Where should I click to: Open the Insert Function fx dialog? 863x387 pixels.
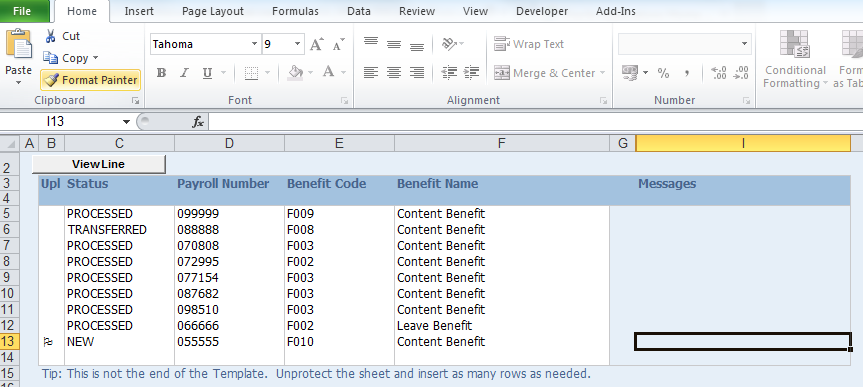click(198, 122)
